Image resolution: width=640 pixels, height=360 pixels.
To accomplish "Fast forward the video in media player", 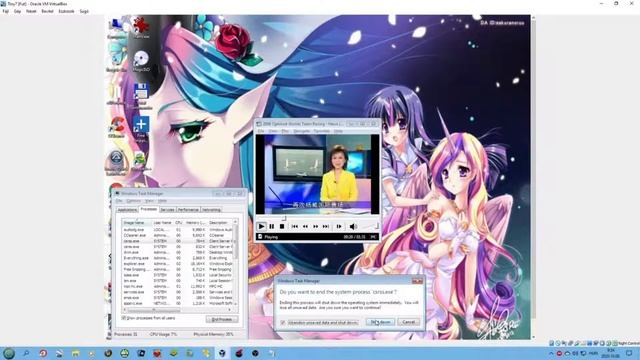I will 315,226.
